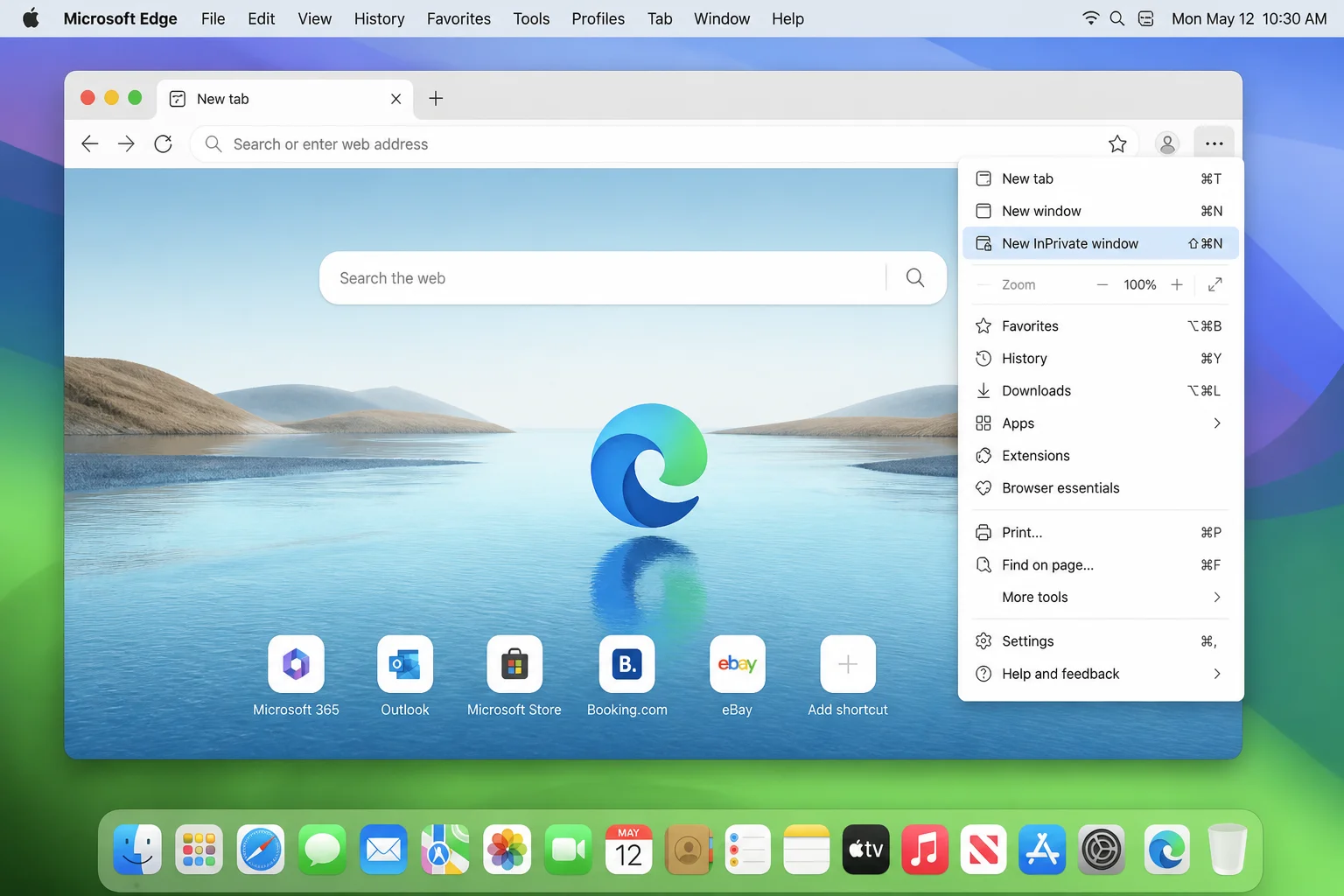Open Extensions from the menu
The height and width of the screenshot is (896, 1344).
pos(1101,456)
